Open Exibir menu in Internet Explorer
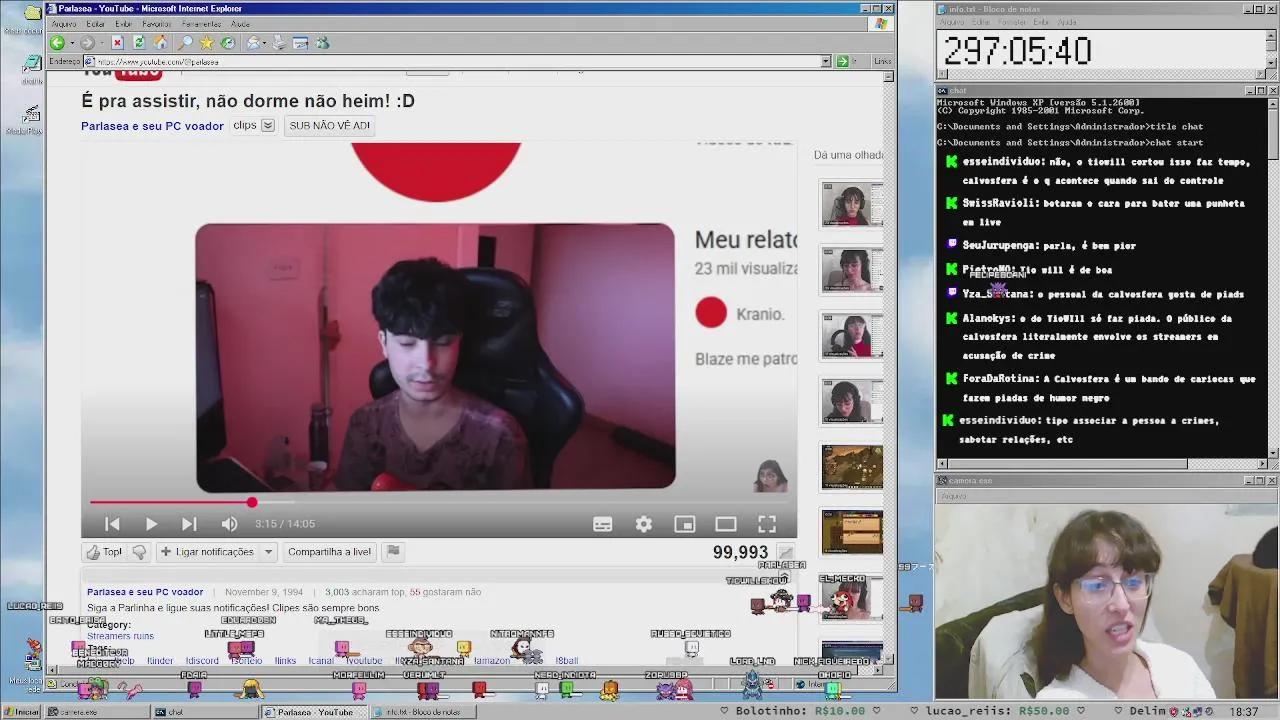The height and width of the screenshot is (720, 1280). (123, 24)
